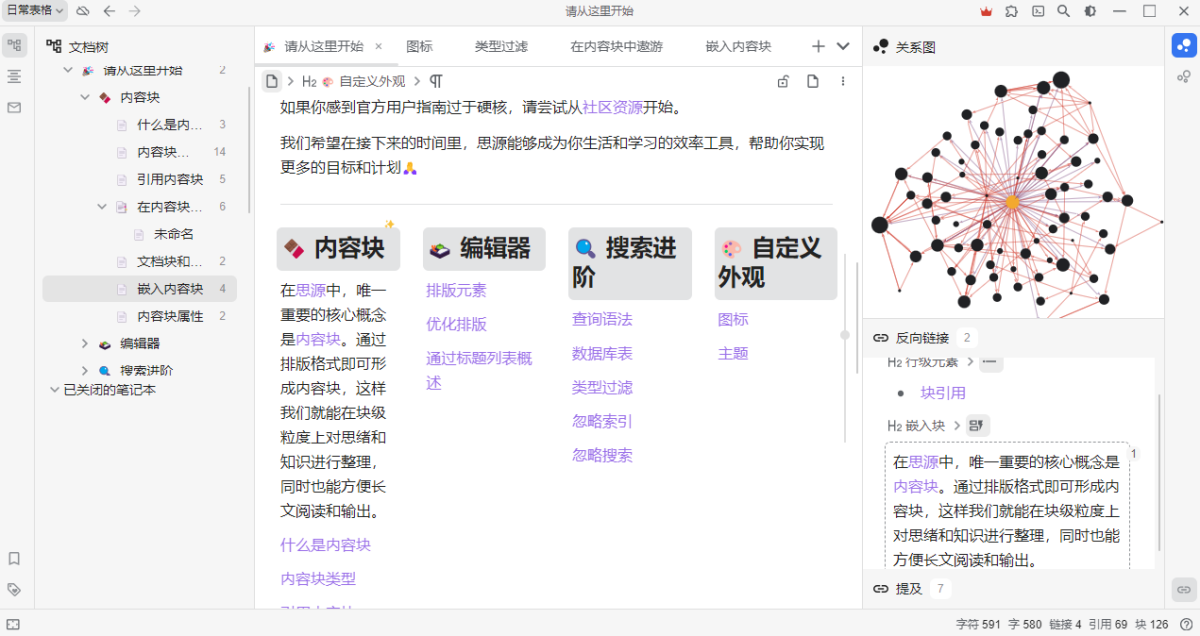Open the outline panel in left dock
1200x636 pixels.
point(14,76)
